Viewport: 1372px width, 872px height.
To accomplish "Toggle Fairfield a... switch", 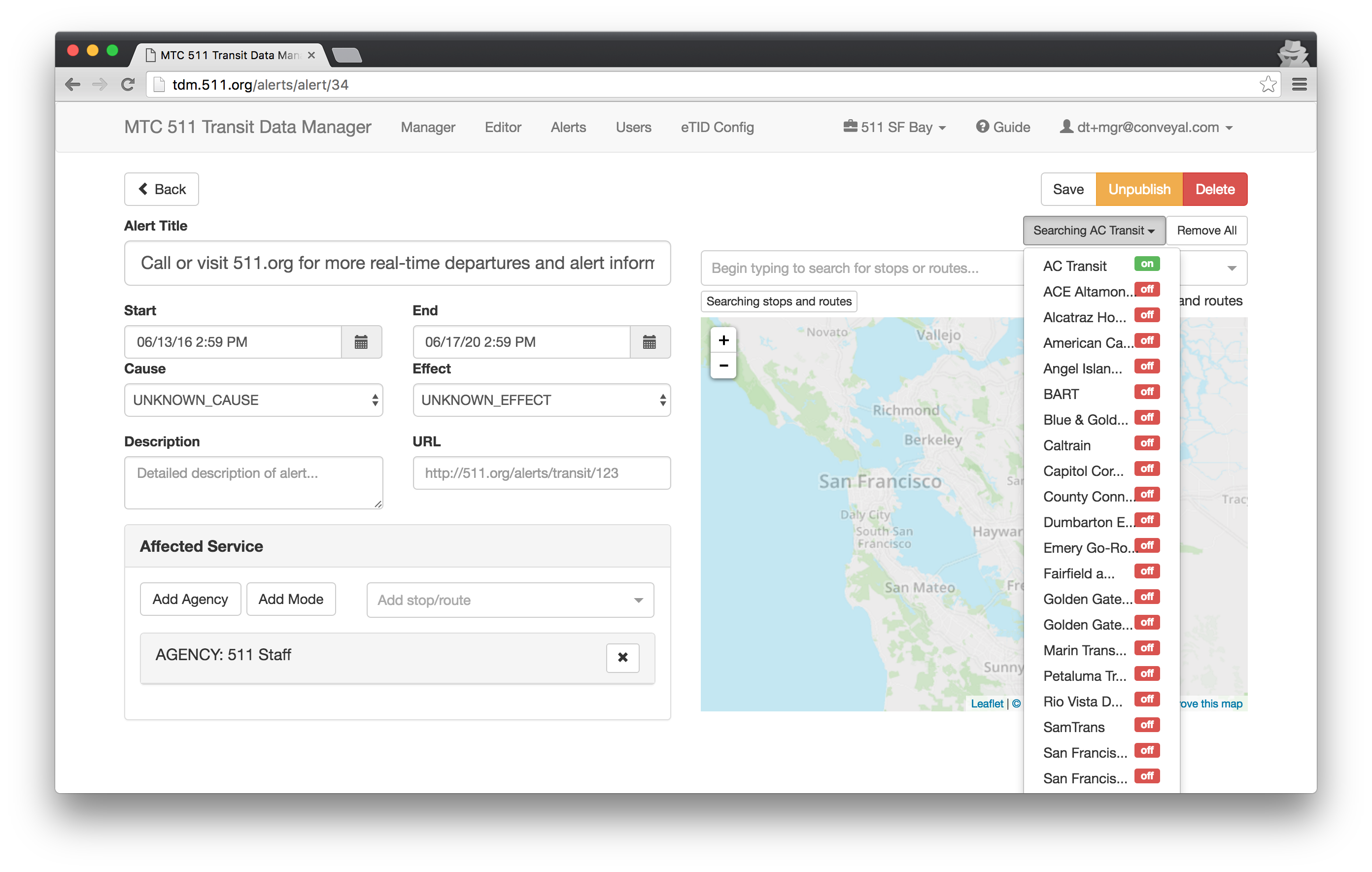I will click(1147, 571).
